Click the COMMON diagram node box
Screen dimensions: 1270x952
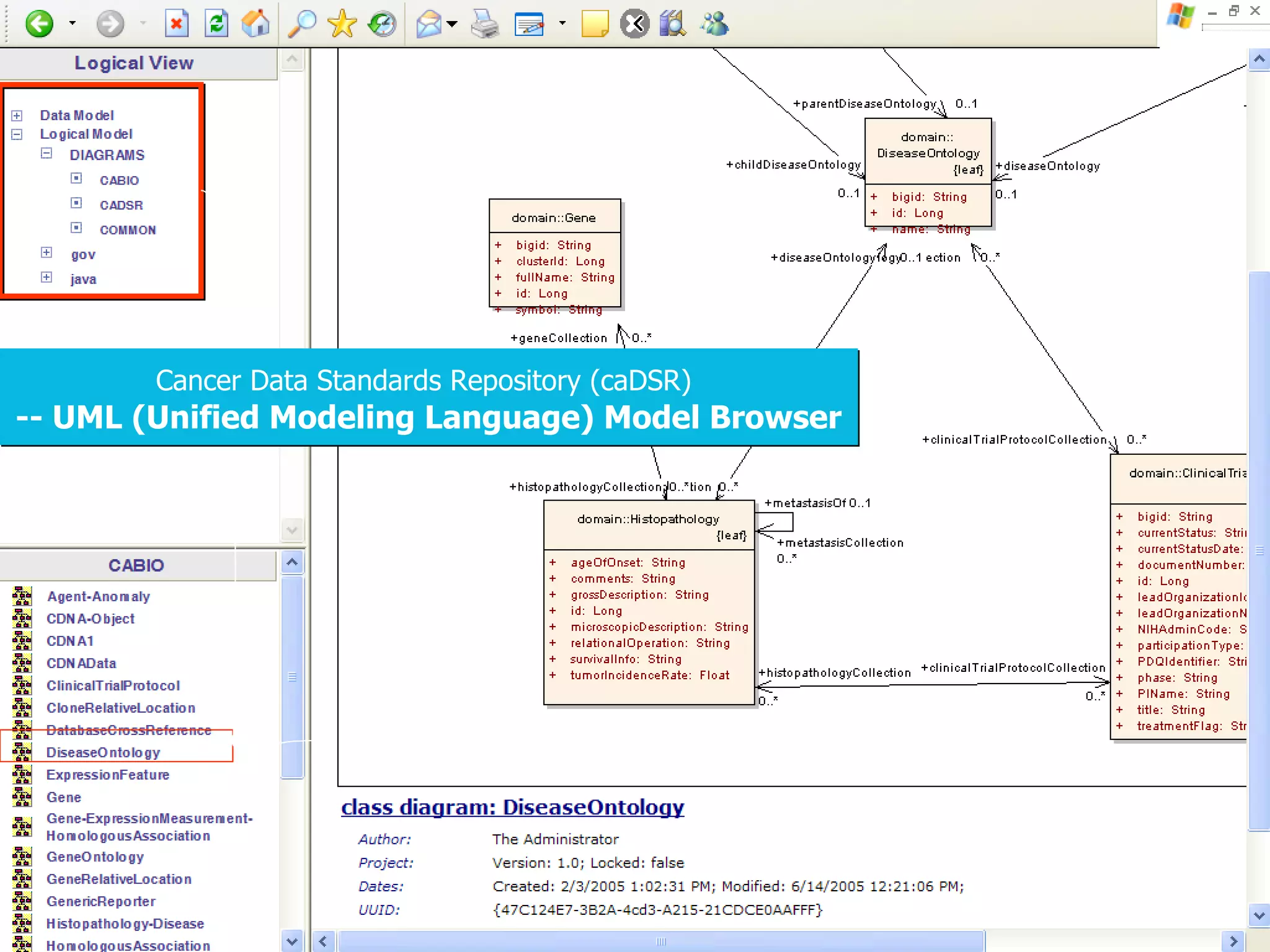(76, 228)
